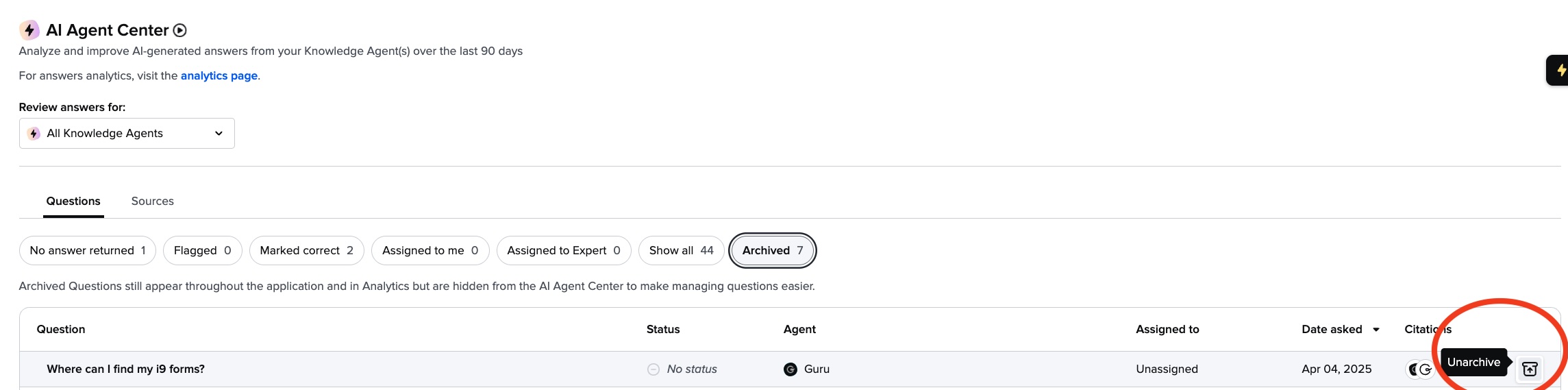Click the Guru agent icon in the row
Screen dimensions: 1568x390
(791, 369)
